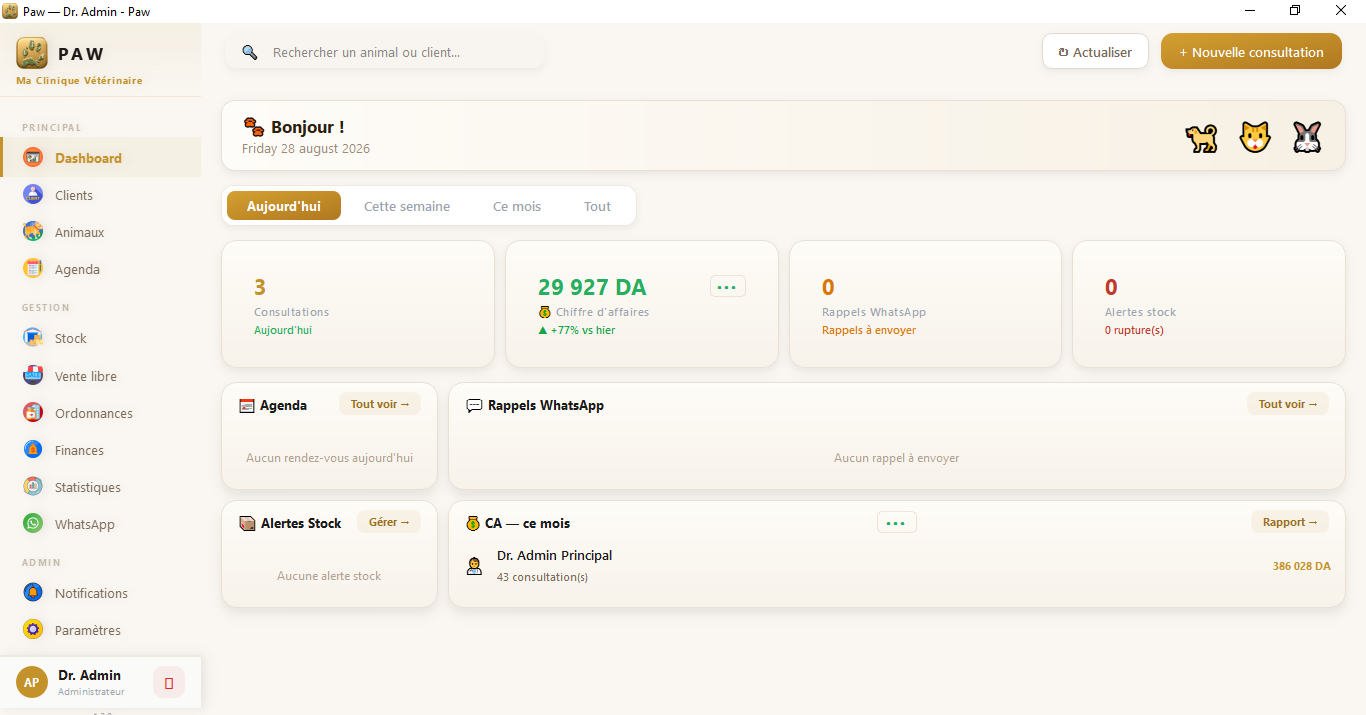This screenshot has height=715, width=1366.
Task: Open the WhatsApp sidebar icon
Action: [x=33, y=523]
